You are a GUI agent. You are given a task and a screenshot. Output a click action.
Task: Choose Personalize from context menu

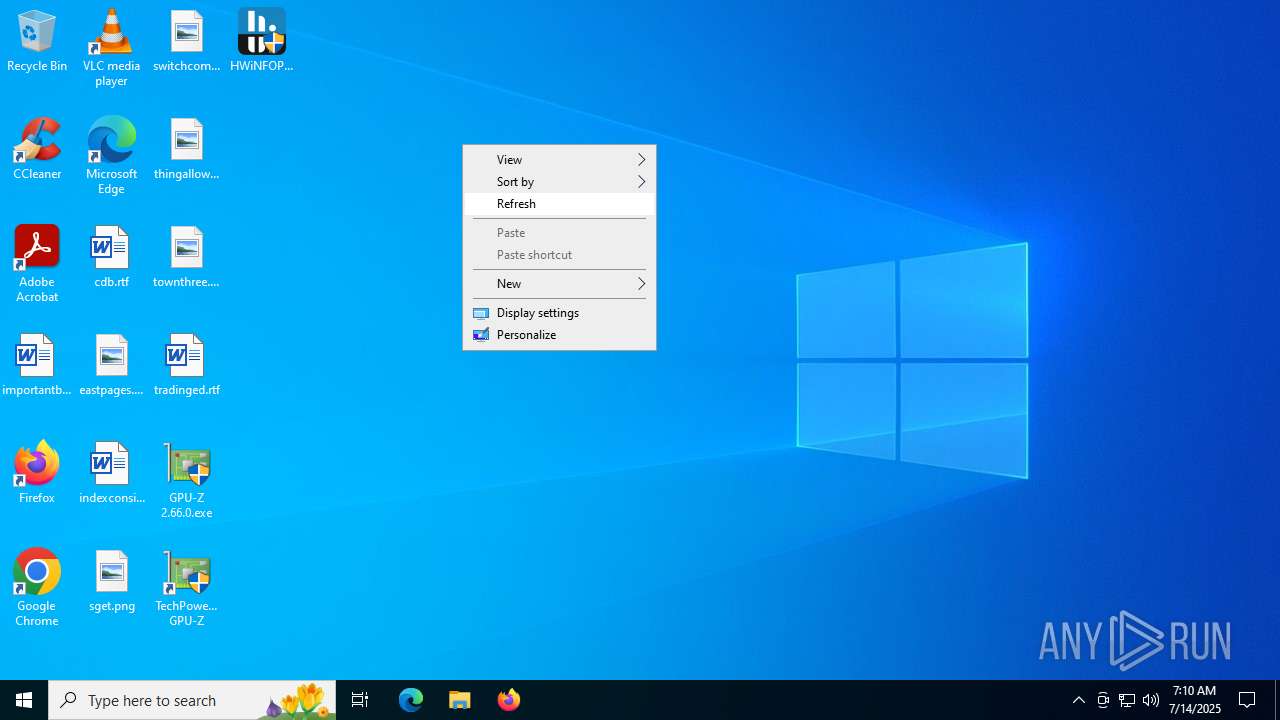coord(559,335)
